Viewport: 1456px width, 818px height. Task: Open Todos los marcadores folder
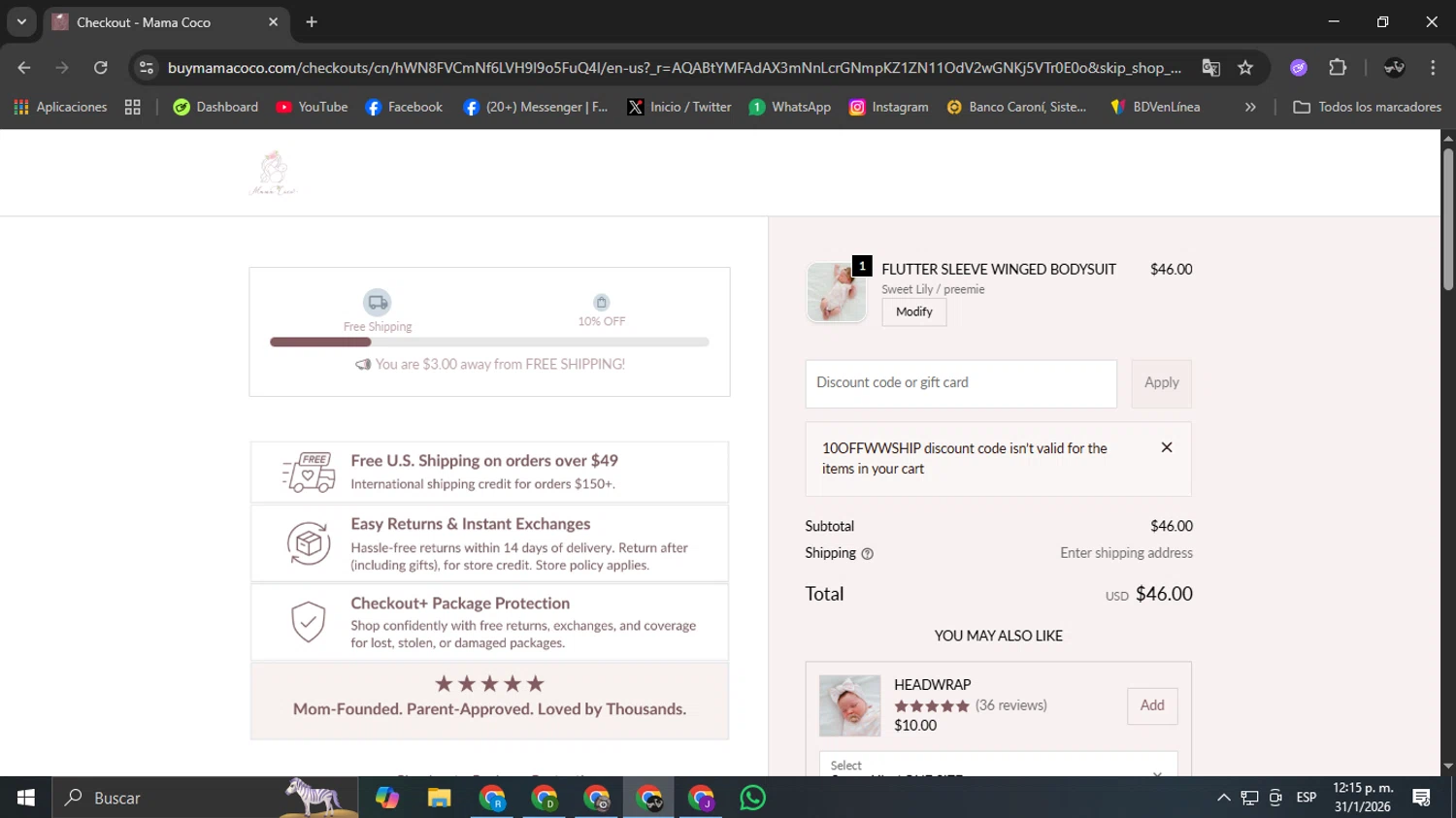click(1368, 107)
